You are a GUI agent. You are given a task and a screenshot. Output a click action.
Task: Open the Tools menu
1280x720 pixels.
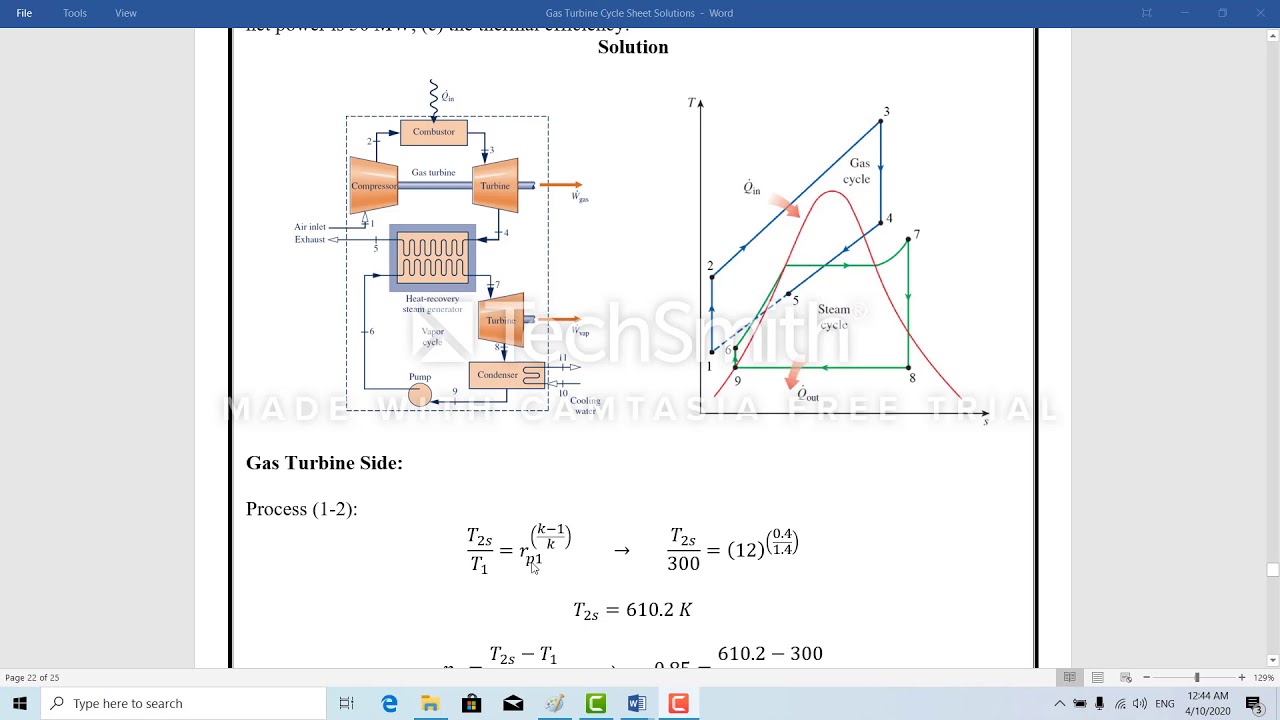click(x=75, y=13)
